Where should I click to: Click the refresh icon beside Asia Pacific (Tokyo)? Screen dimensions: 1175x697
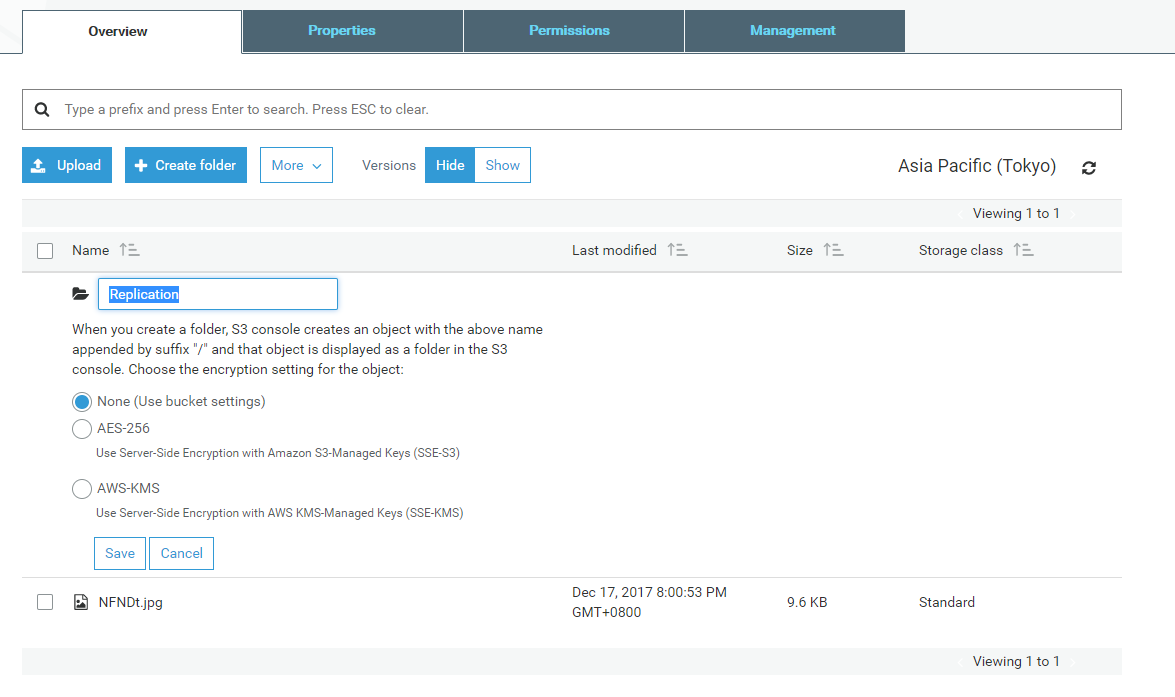pyautogui.click(x=1089, y=168)
